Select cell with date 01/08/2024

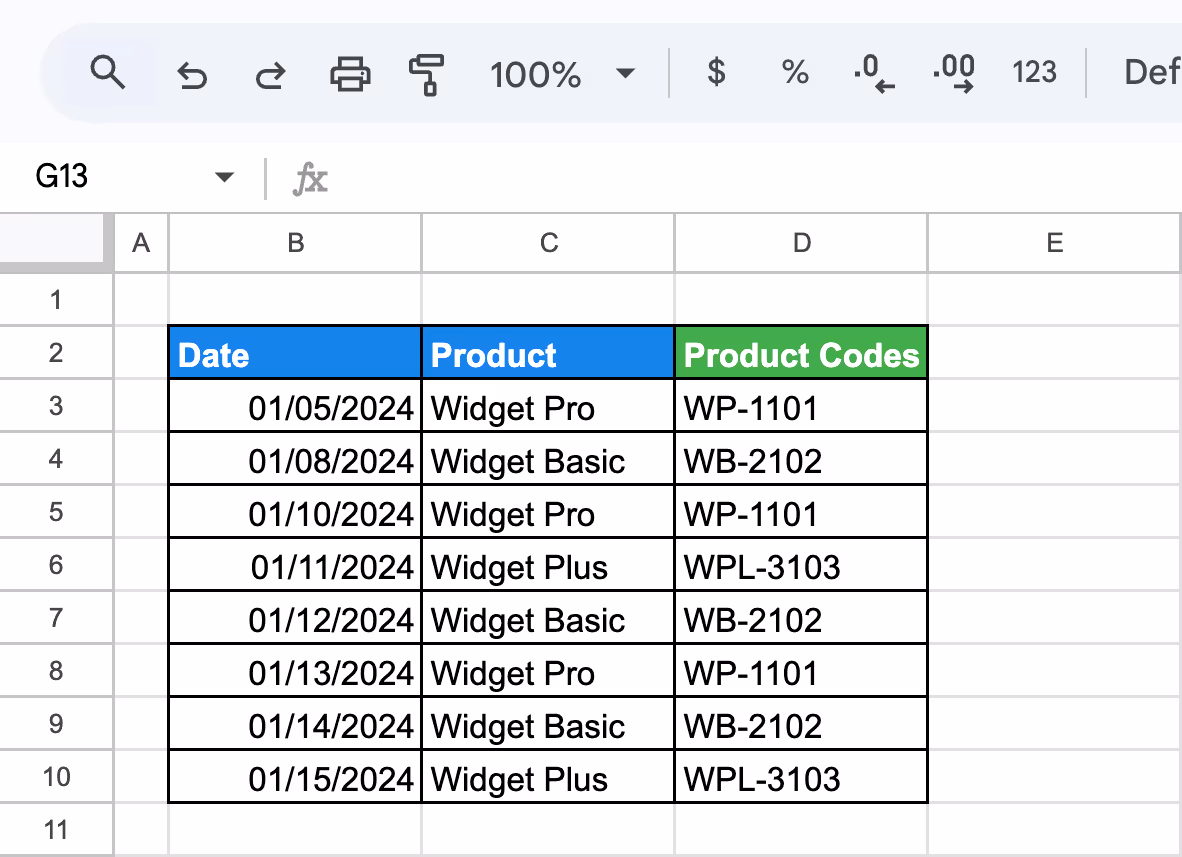[295, 459]
